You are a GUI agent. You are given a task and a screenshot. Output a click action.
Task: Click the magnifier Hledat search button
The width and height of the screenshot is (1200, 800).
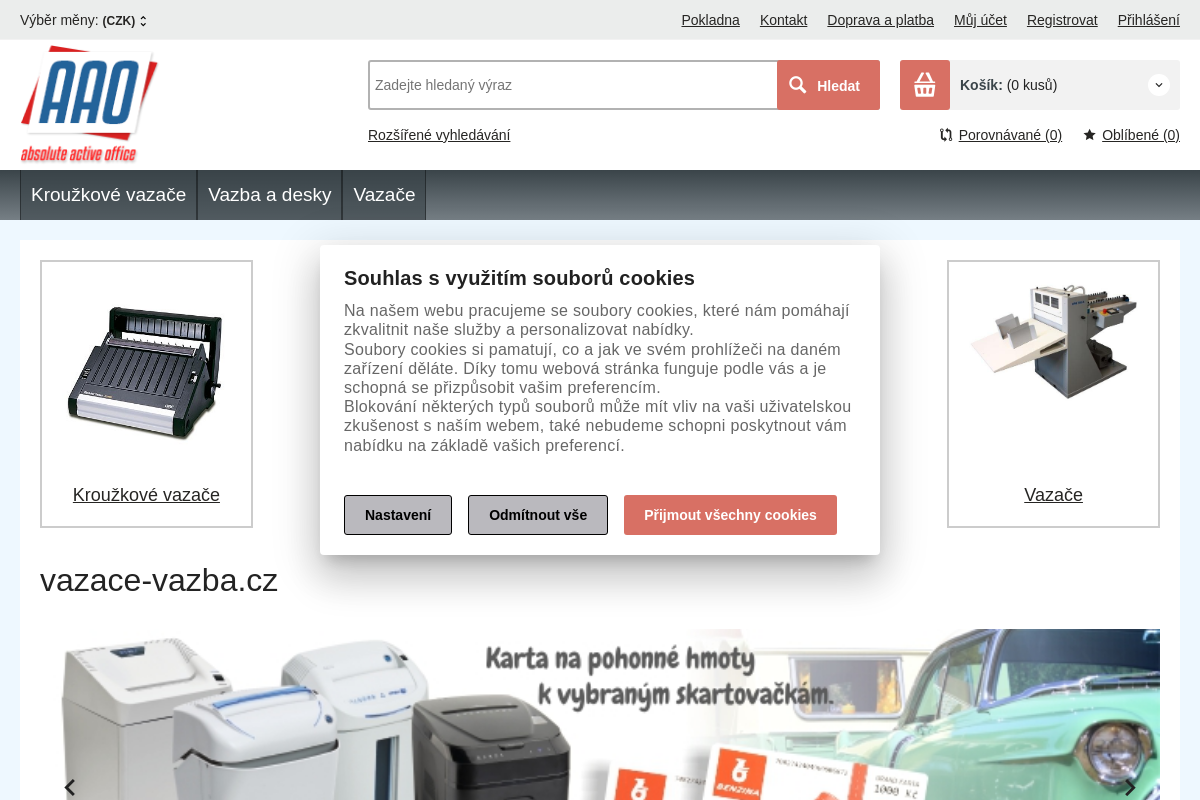[x=828, y=85]
